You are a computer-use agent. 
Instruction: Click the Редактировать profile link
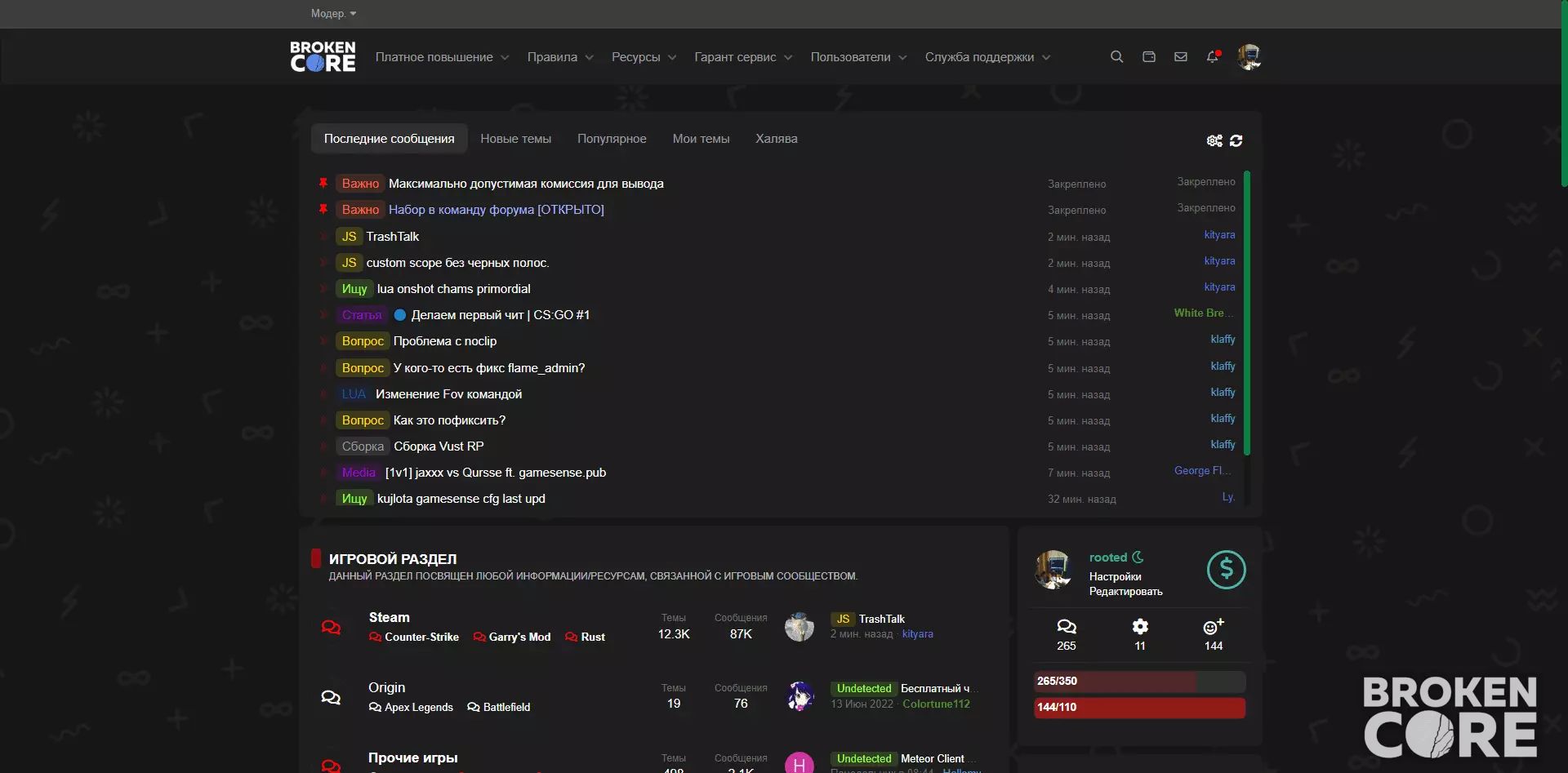[x=1125, y=592]
